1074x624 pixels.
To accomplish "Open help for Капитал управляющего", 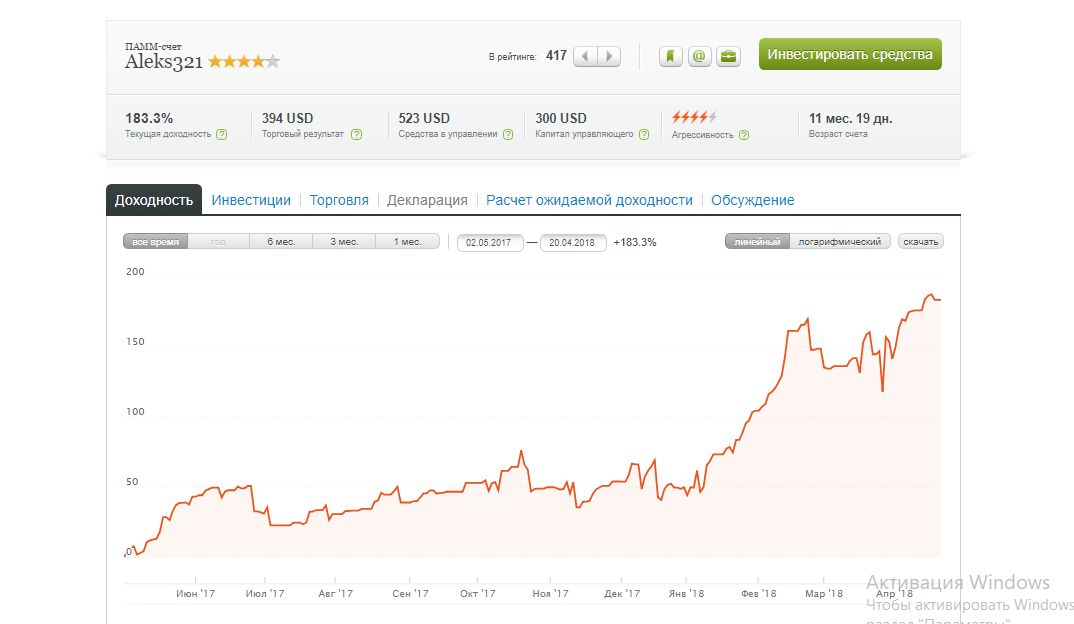I will (644, 134).
